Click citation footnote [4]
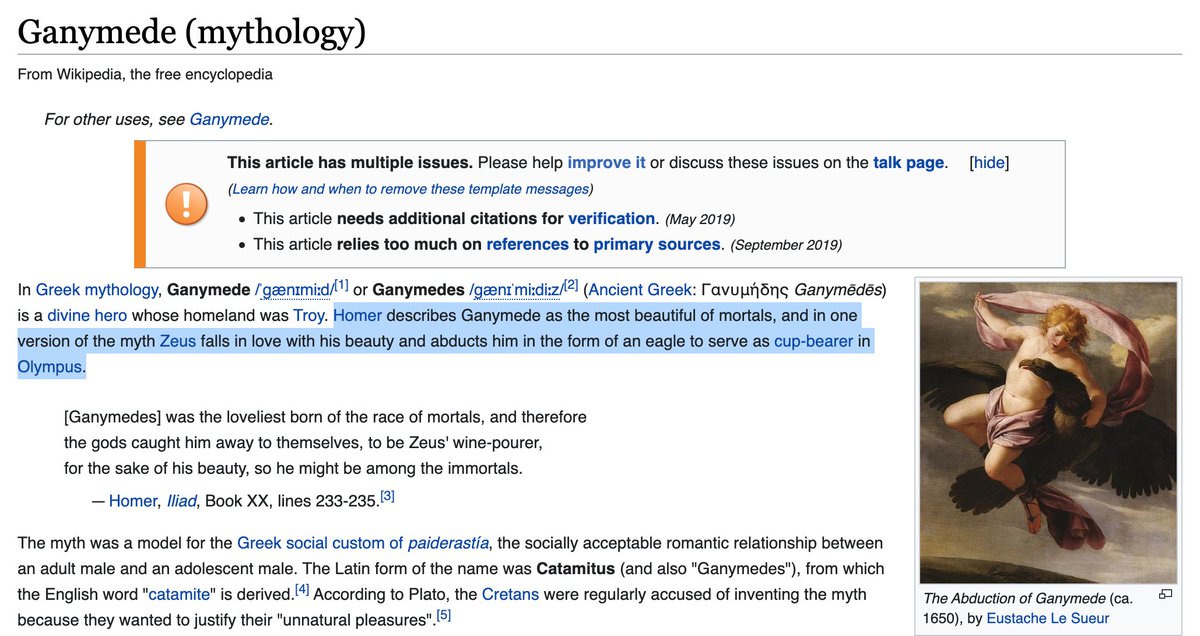The image size is (1200, 636). 302,589
